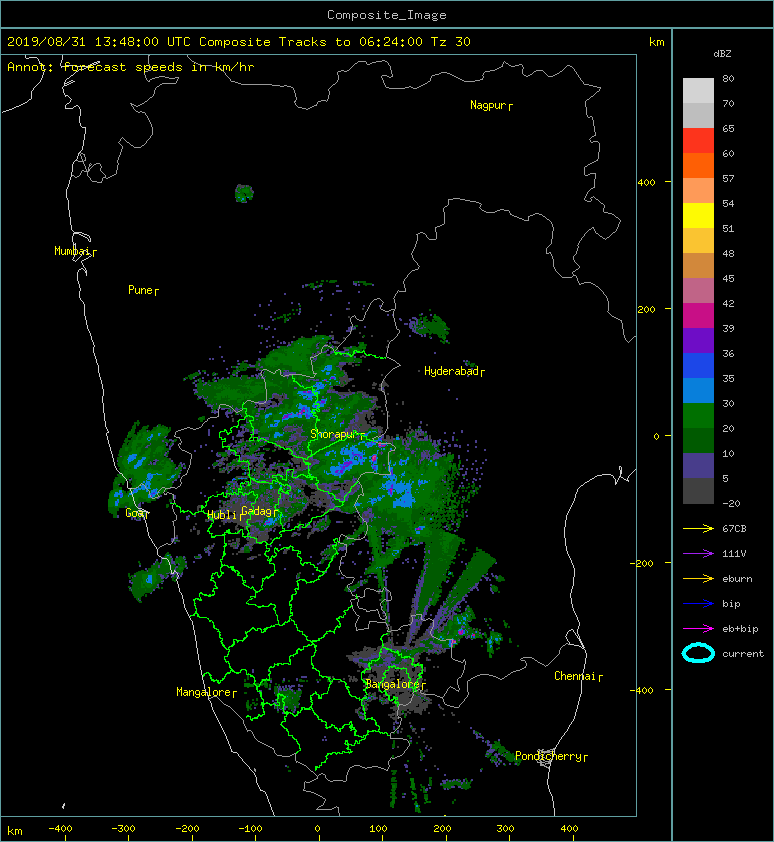Image resolution: width=774 pixels, height=842 pixels.
Task: Select the dark green 20–10 dBZ band
Action: pyautogui.click(x=698, y=441)
